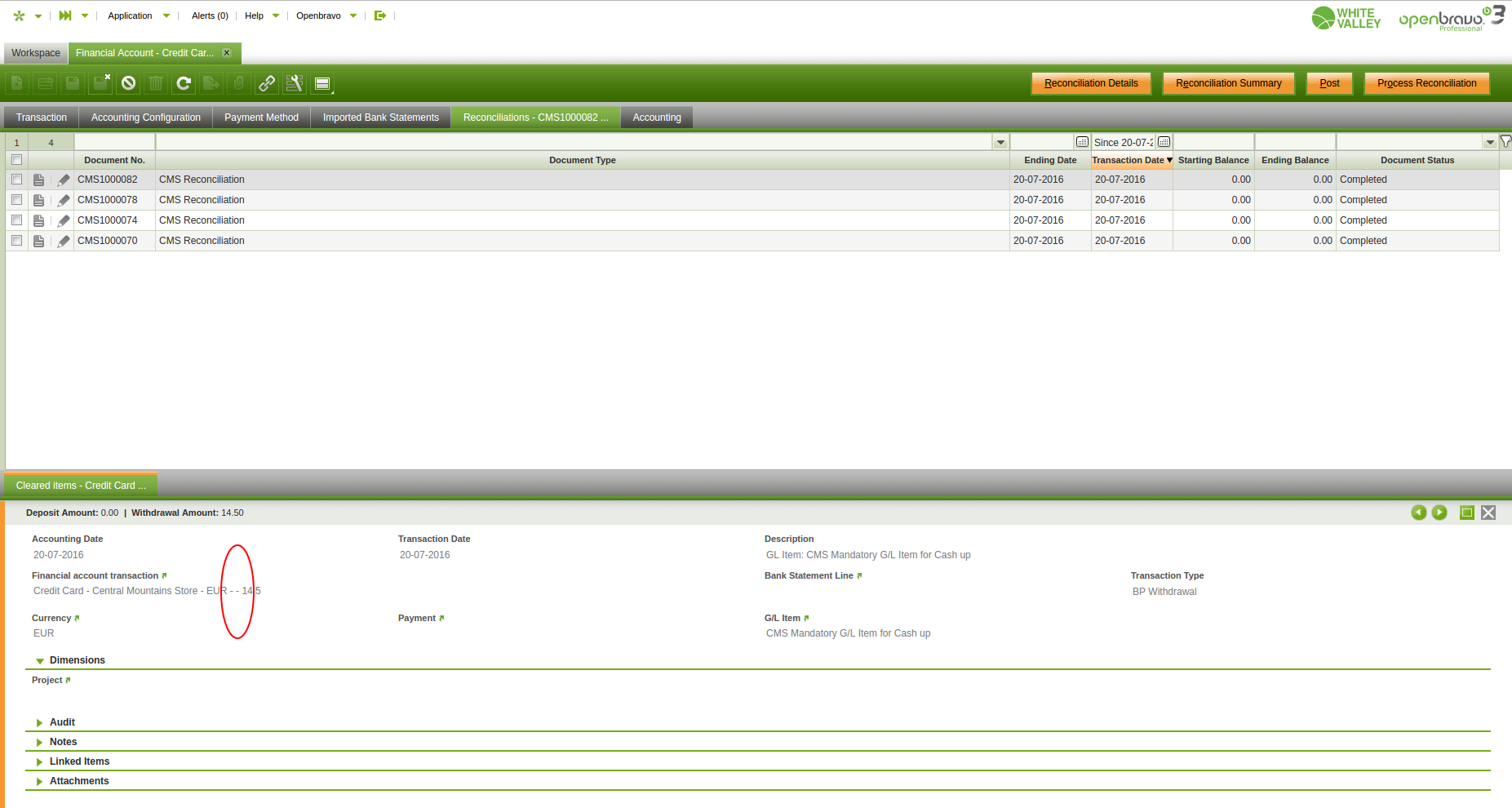Tick checkbox for CMS1000082 row
The image size is (1512, 808).
(16, 180)
